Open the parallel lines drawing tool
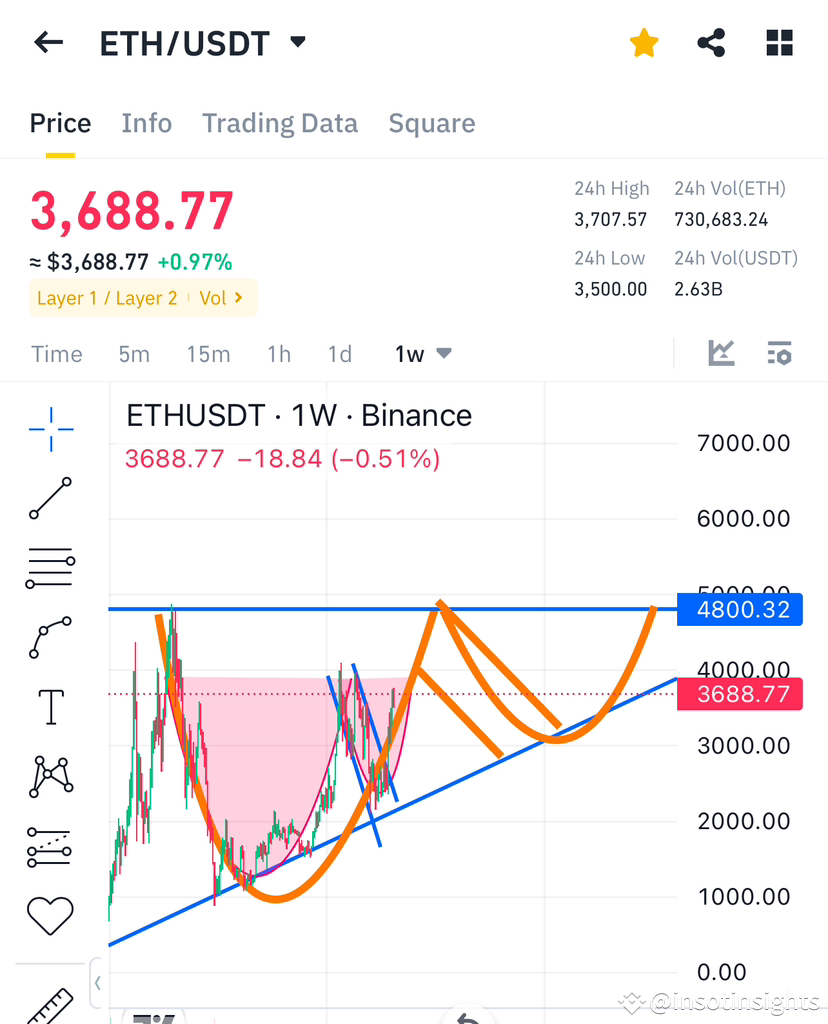 click(x=48, y=567)
